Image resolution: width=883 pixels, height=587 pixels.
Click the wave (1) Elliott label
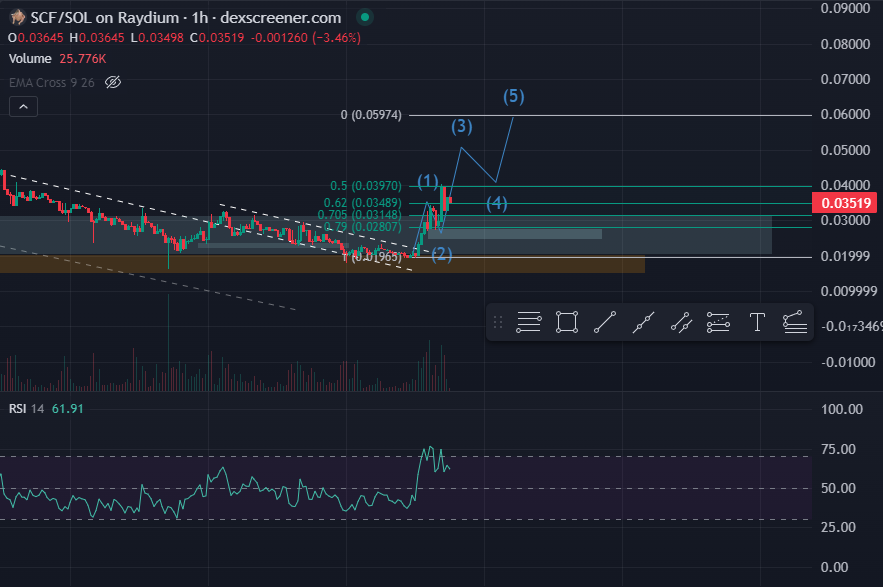[x=428, y=181]
